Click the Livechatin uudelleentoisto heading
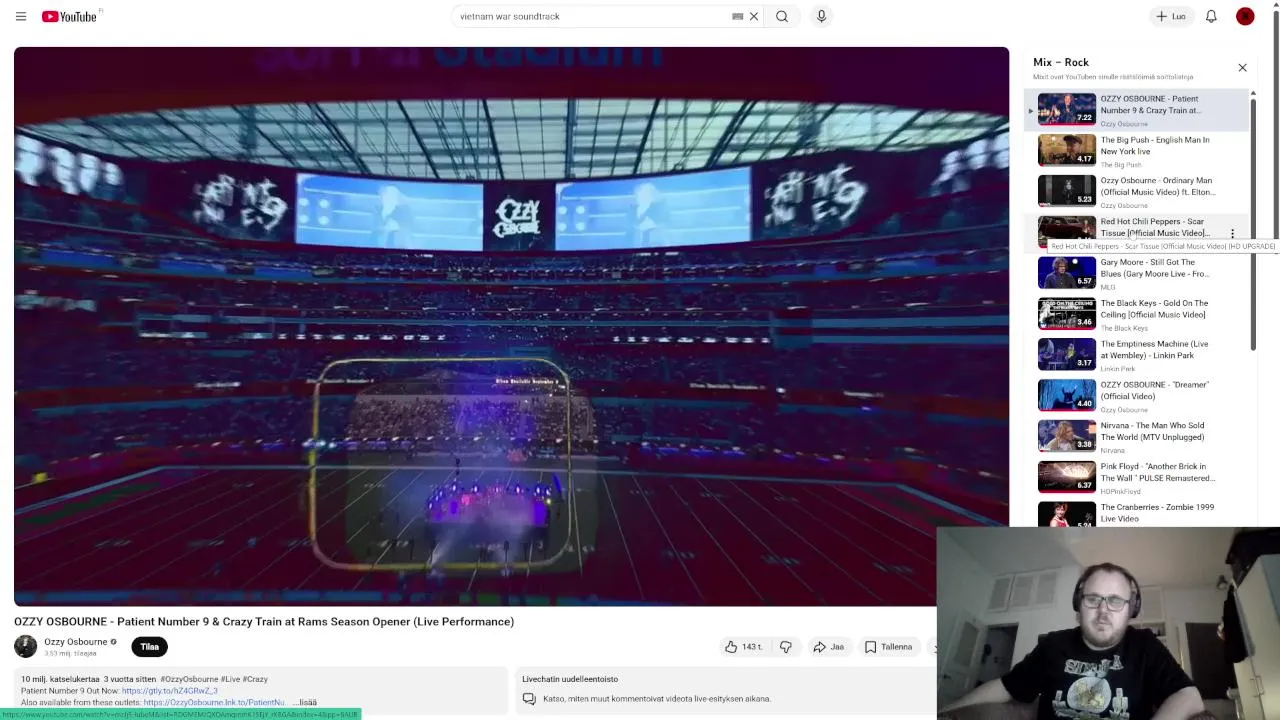The image size is (1280, 720). point(570,679)
